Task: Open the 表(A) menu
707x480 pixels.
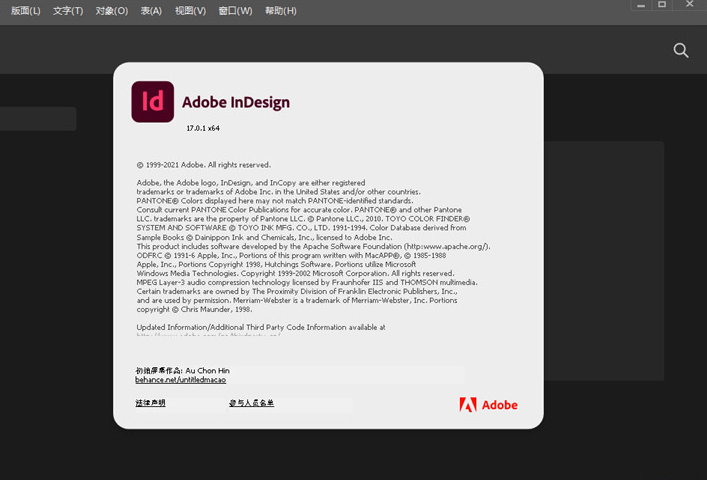Action: coord(151,11)
